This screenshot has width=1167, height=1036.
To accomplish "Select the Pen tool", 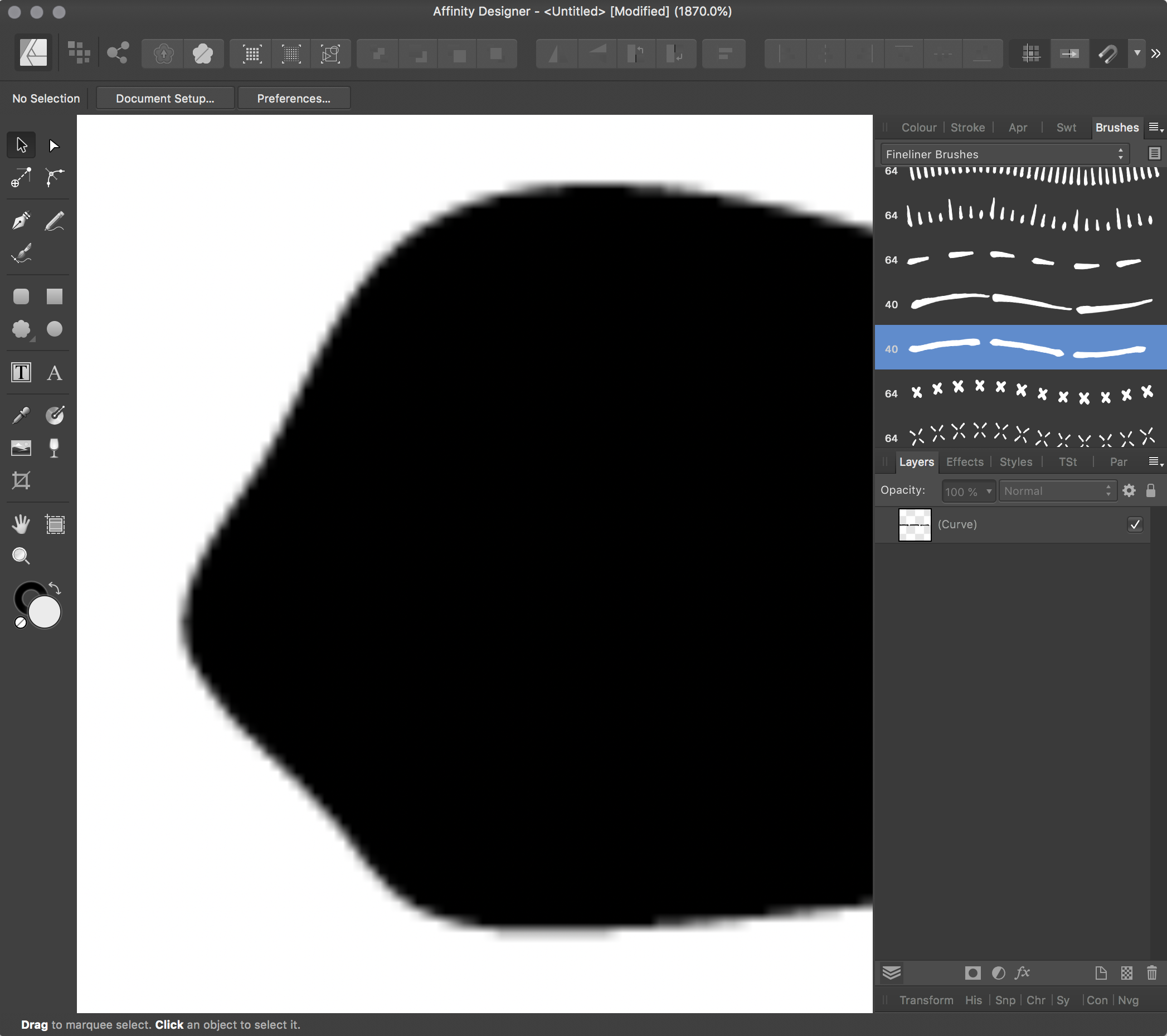I will pyautogui.click(x=20, y=220).
